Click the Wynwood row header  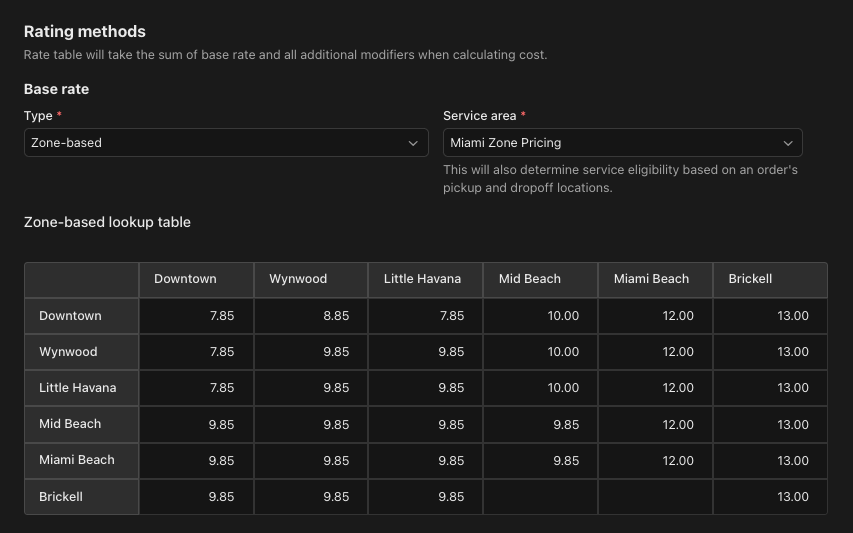(x=82, y=352)
